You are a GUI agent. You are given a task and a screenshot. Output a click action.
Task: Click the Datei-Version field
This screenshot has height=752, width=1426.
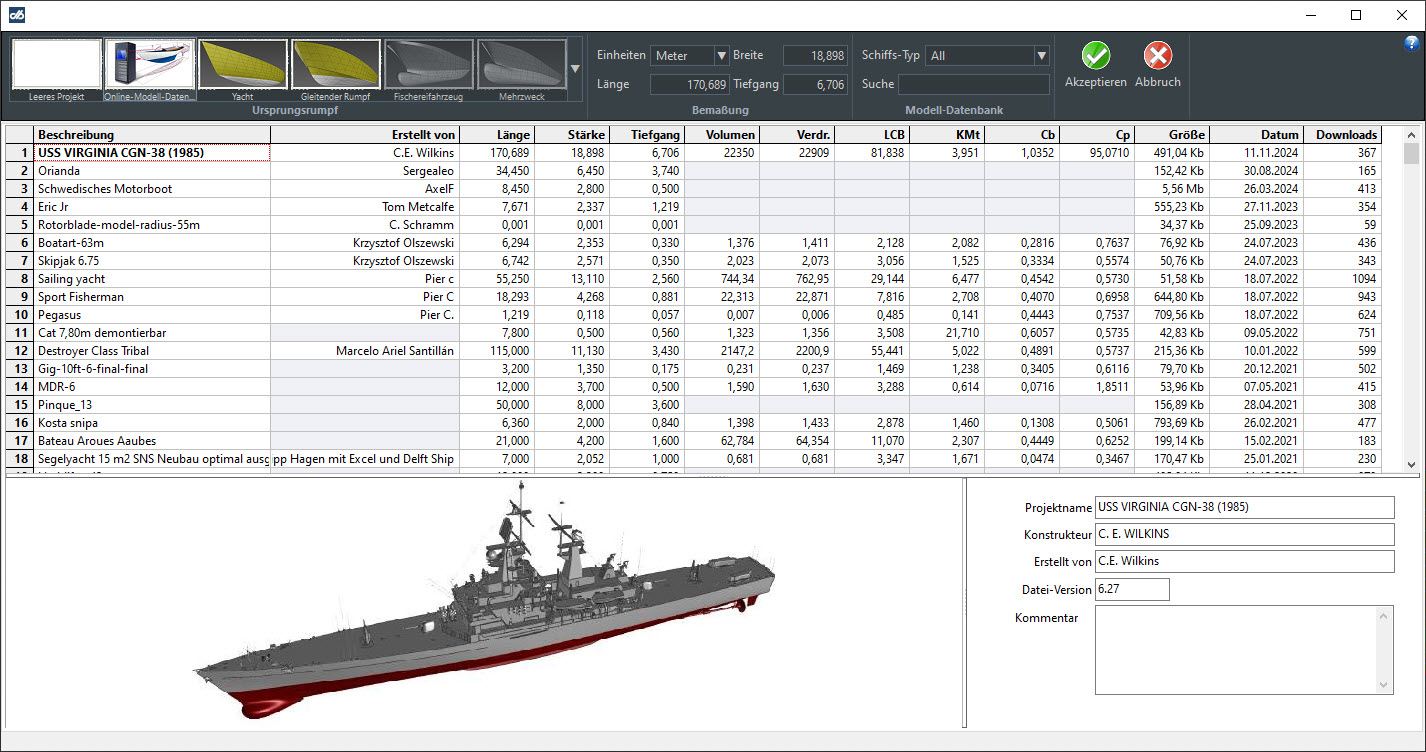(1132, 590)
